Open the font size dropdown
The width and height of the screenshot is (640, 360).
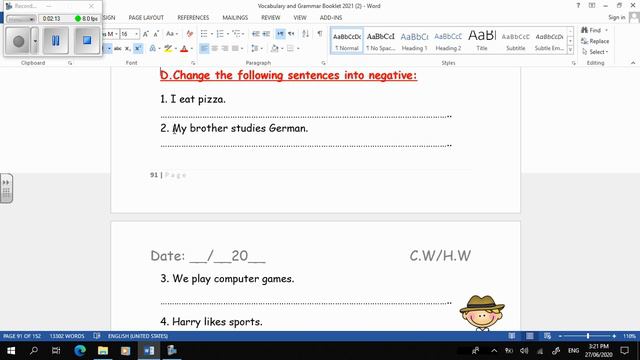click(x=136, y=34)
